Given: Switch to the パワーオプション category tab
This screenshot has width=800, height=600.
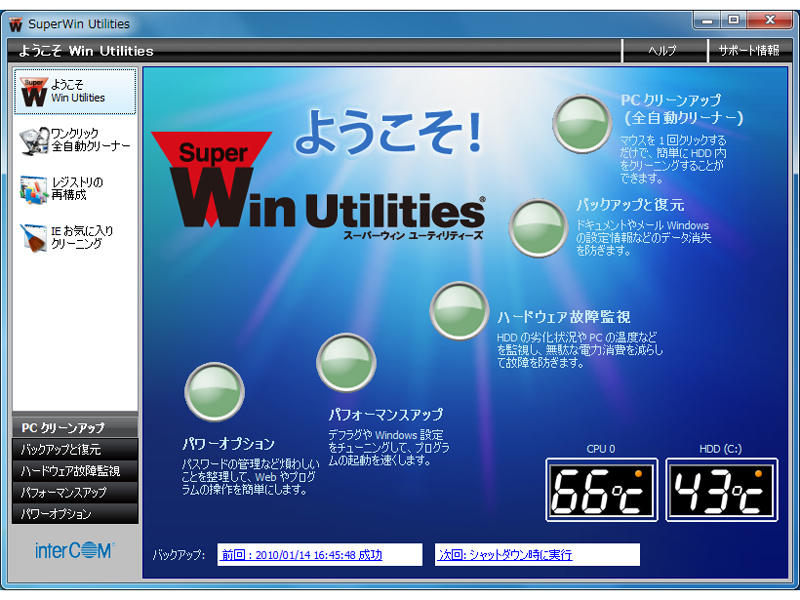Looking at the screenshot, I should [x=75, y=513].
